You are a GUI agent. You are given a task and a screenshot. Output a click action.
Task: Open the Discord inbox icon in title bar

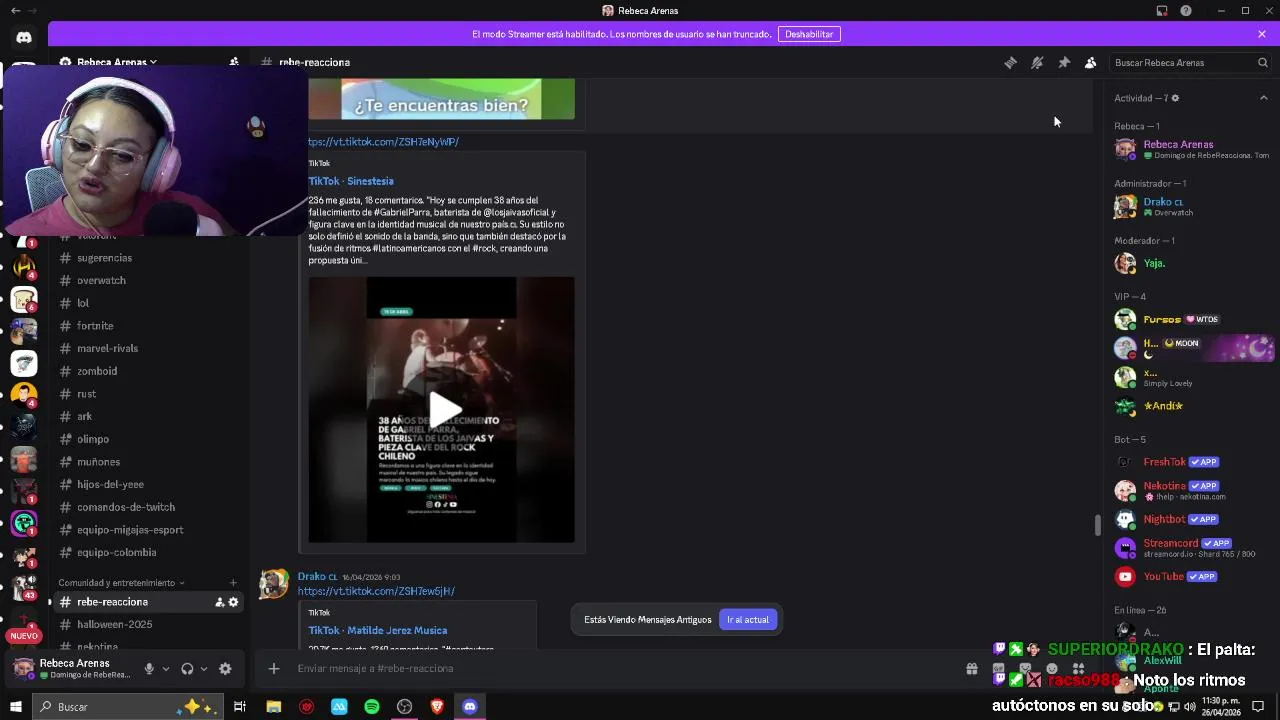pos(1162,11)
